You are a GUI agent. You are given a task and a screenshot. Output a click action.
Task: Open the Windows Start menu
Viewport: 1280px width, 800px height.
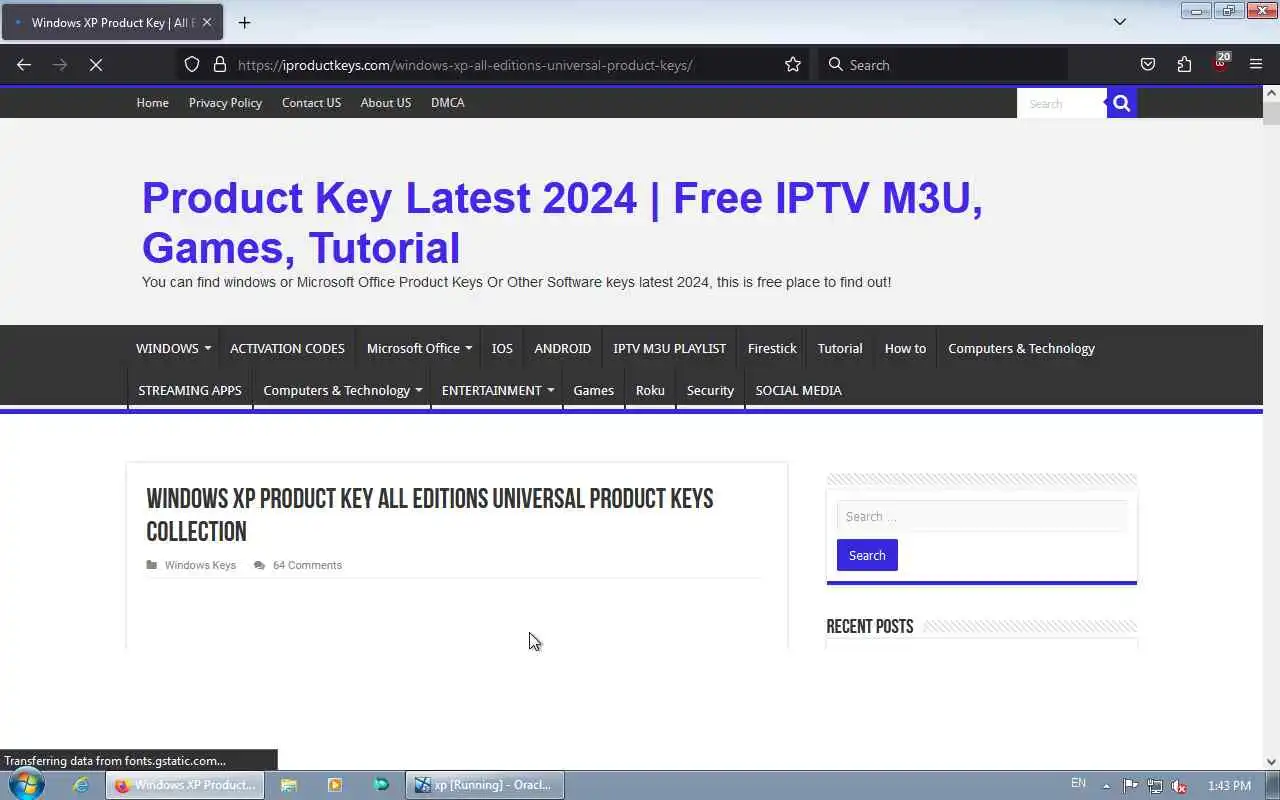pyautogui.click(x=27, y=785)
